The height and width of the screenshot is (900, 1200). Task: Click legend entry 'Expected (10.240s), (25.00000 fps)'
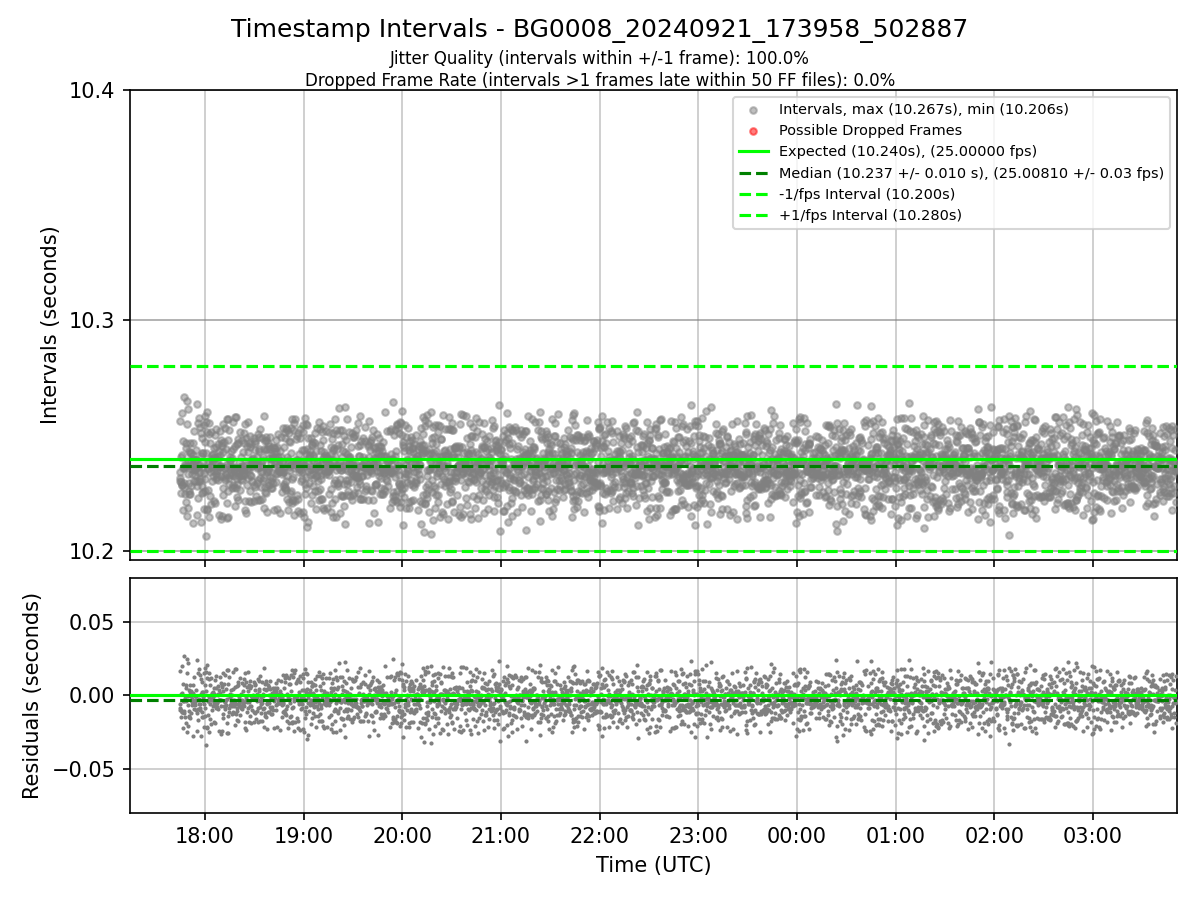pyautogui.click(x=908, y=151)
